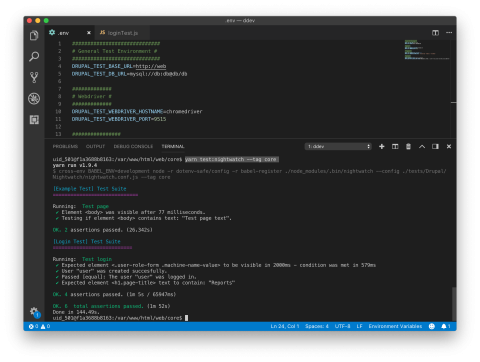Open the Debug view icon
Viewport: 480px width, 362px height.
click(34, 99)
